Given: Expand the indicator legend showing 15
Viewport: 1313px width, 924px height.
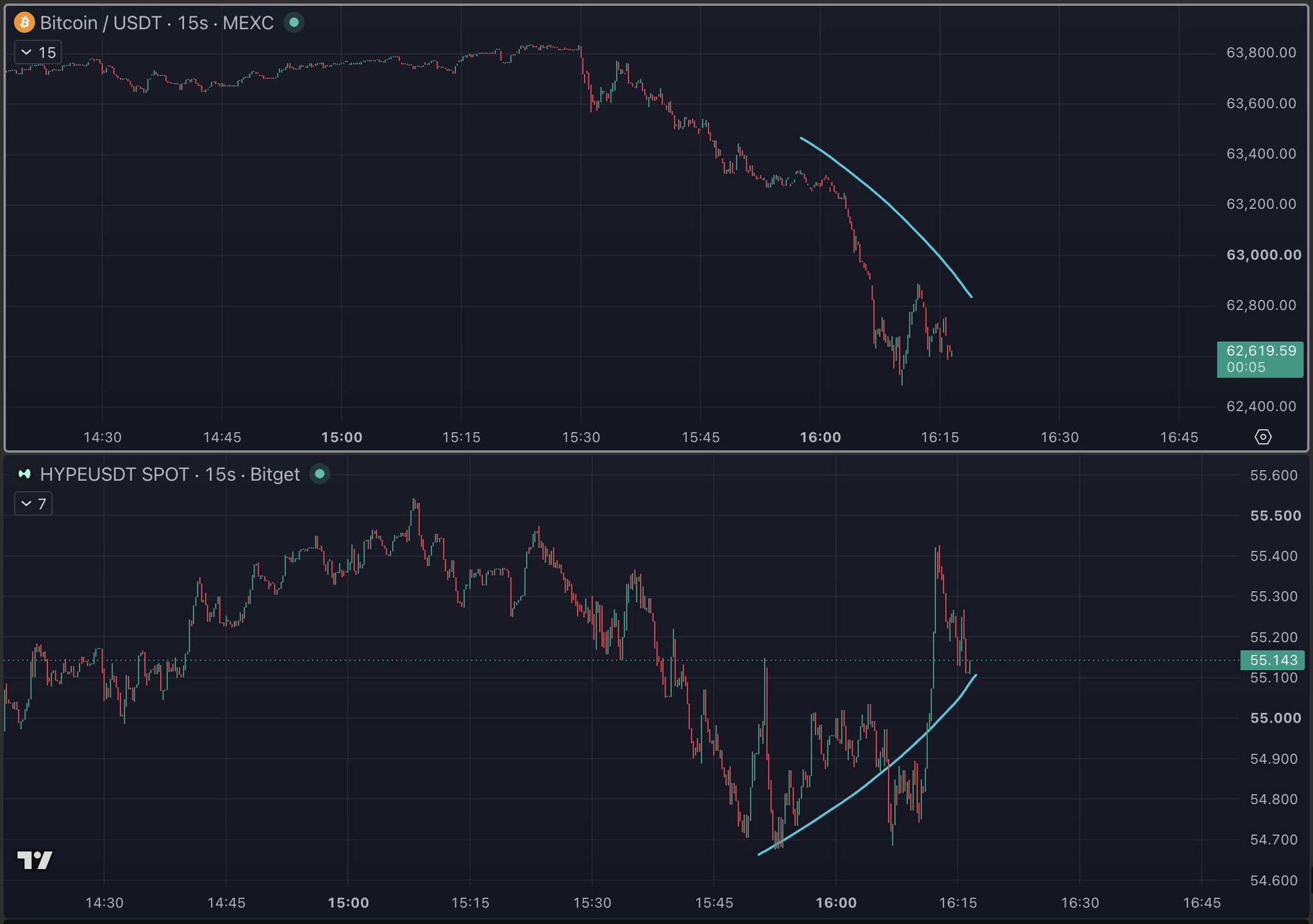Looking at the screenshot, I should (x=38, y=53).
